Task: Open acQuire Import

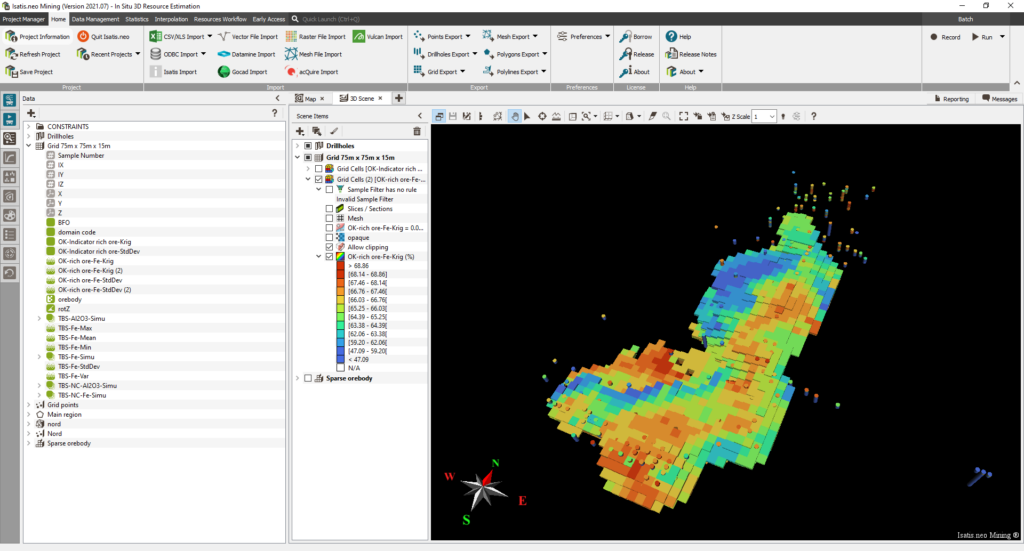Action: (x=312, y=72)
